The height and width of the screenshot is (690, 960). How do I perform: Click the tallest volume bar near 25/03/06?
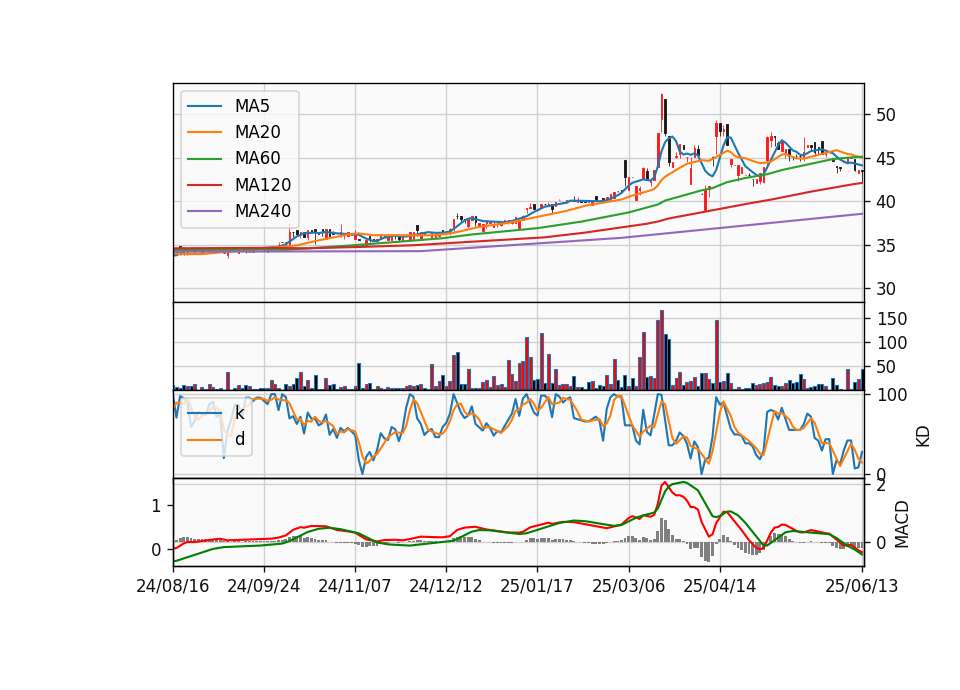[662, 350]
